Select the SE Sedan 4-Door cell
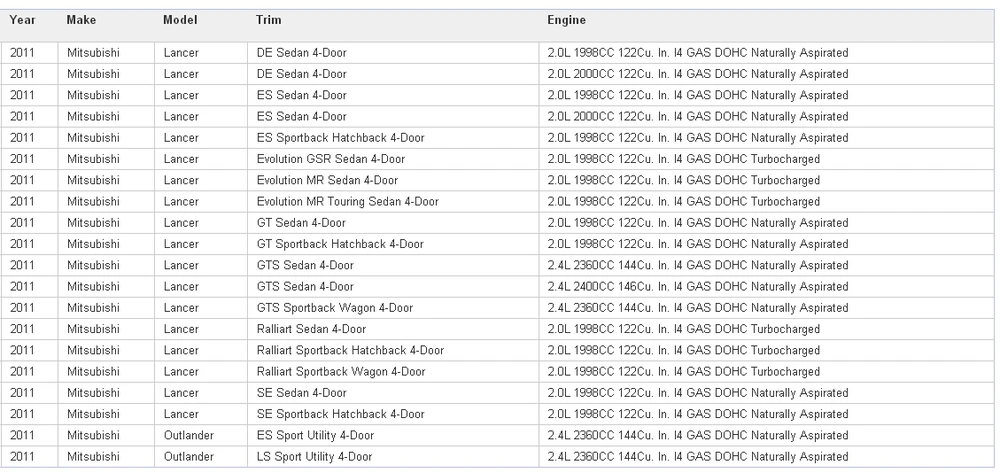 pos(393,393)
